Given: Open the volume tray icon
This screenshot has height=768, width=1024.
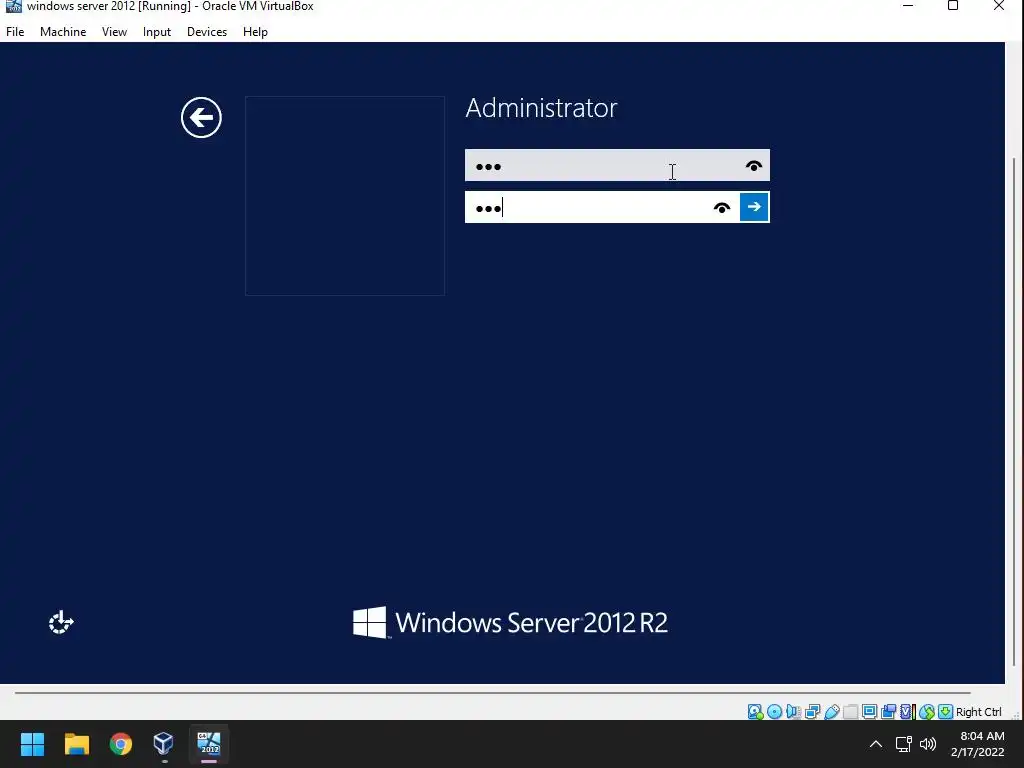Looking at the screenshot, I should (928, 744).
